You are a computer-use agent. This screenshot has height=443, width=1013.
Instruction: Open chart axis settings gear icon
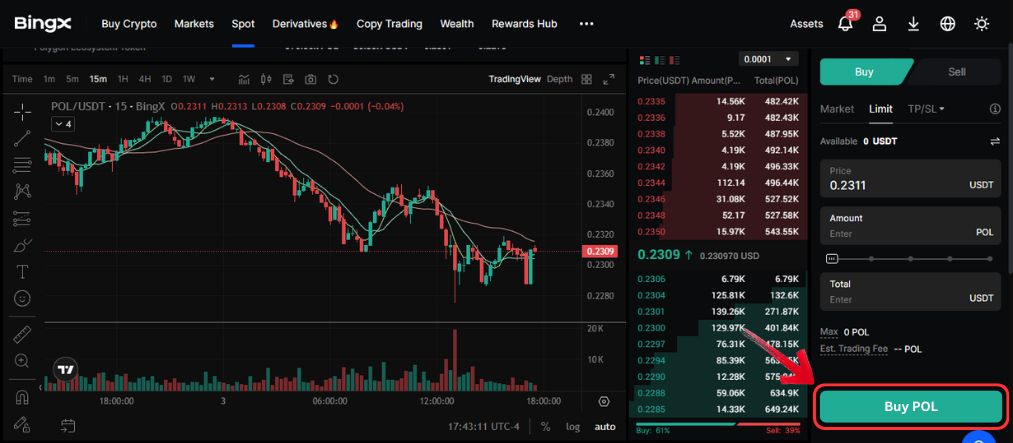603,402
